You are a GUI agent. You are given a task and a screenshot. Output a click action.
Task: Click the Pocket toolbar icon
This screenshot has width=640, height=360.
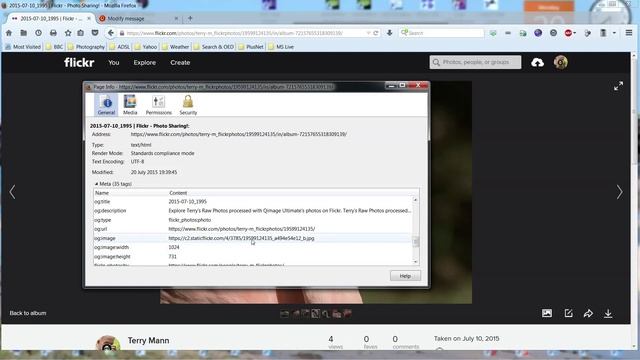click(95, 33)
